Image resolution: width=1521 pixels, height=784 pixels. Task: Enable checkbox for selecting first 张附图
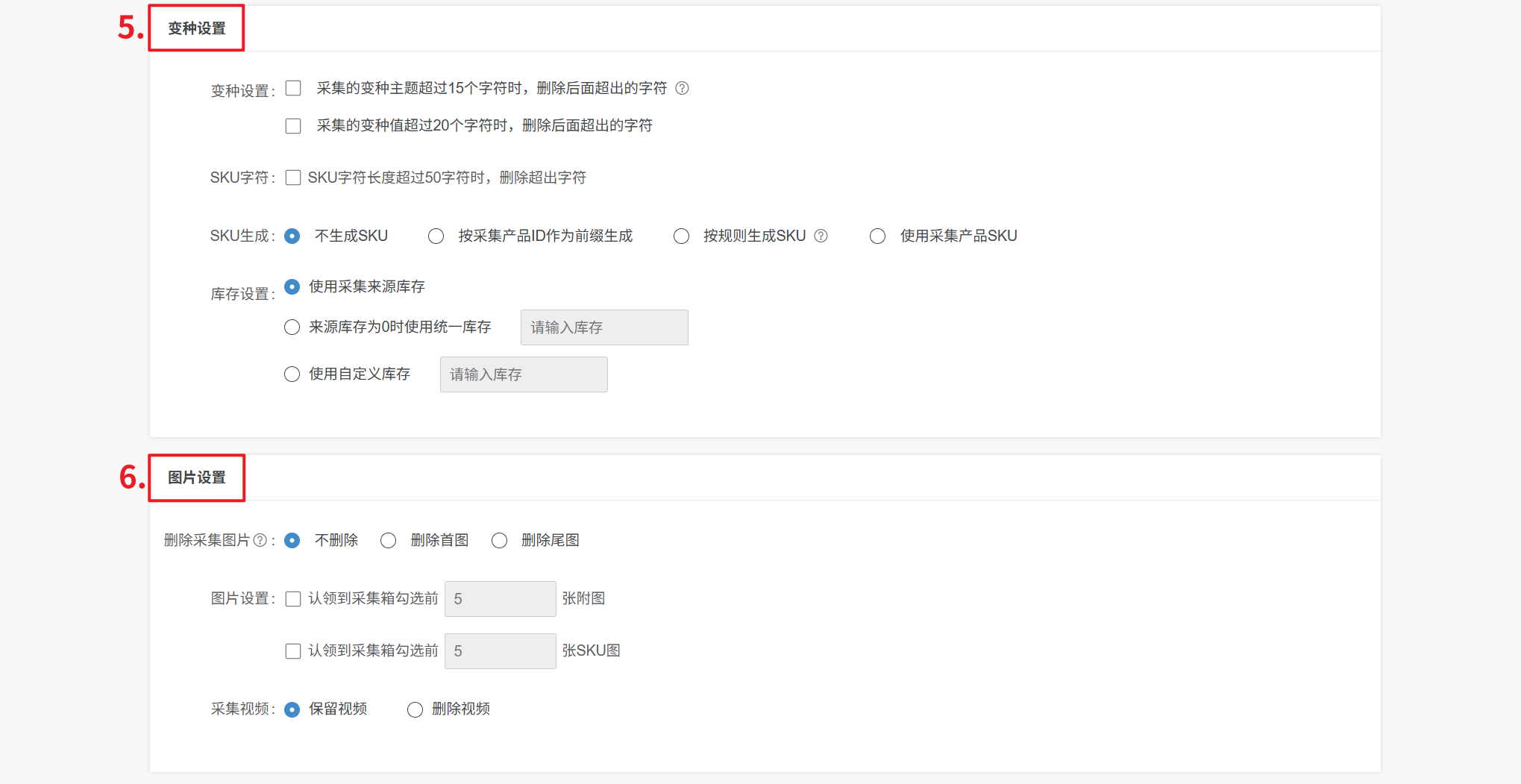tap(293, 599)
